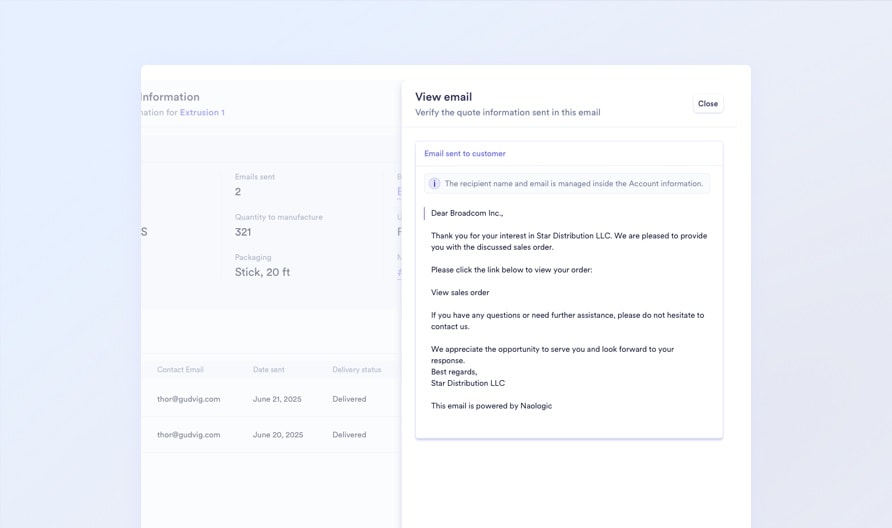Click the Date sent column header
Screen dimensions: 892x528
click(269, 370)
